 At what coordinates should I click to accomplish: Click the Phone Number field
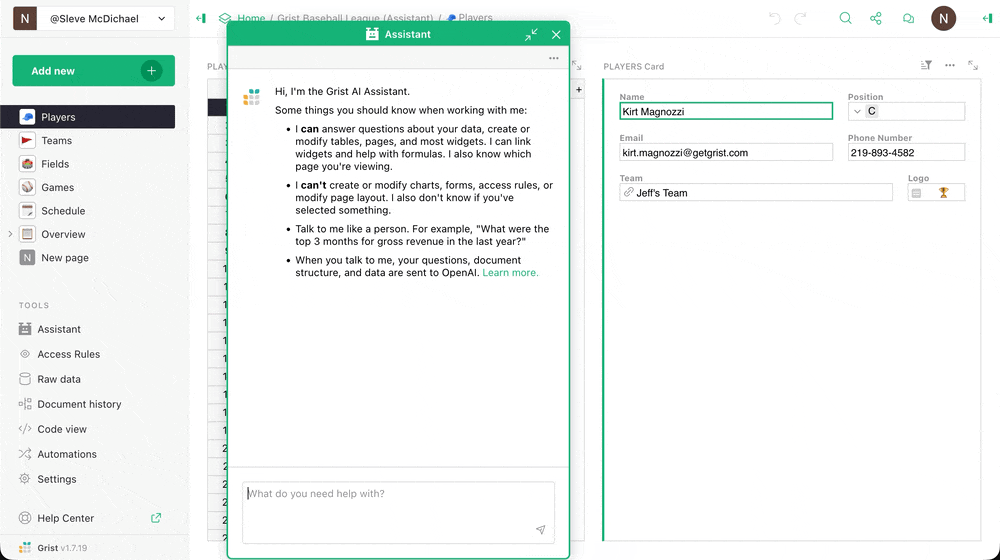click(x=906, y=152)
